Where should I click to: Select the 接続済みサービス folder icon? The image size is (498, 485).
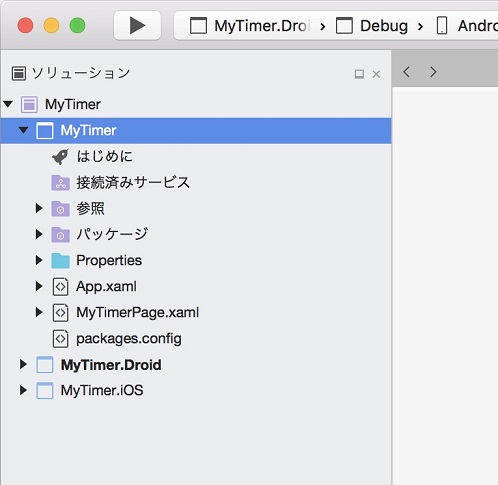tap(60, 183)
